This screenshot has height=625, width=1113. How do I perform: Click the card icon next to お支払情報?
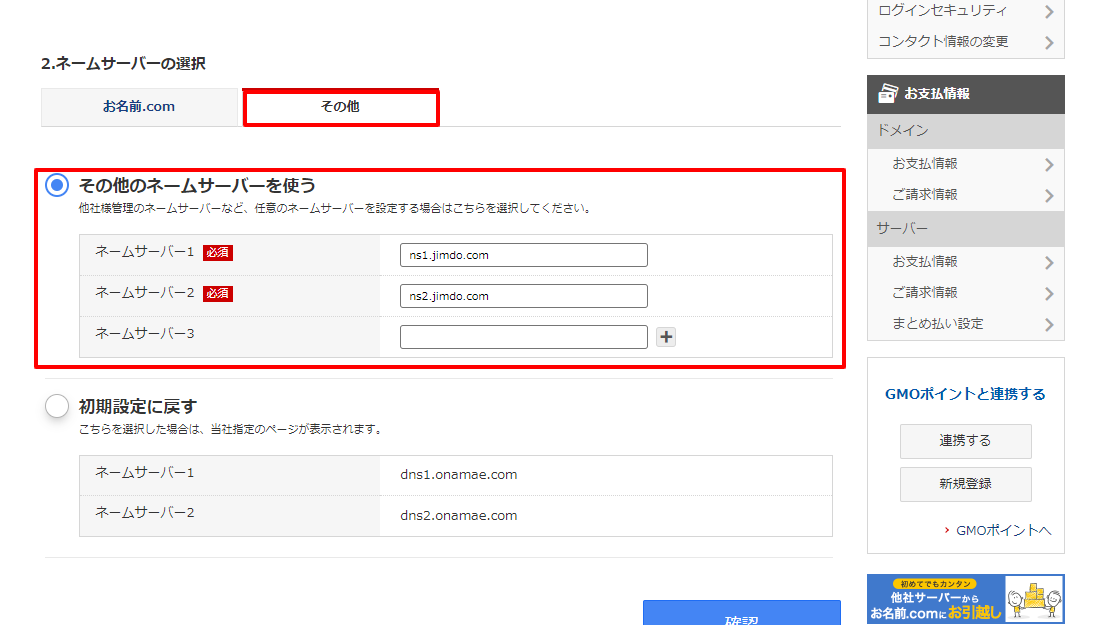(x=887, y=94)
